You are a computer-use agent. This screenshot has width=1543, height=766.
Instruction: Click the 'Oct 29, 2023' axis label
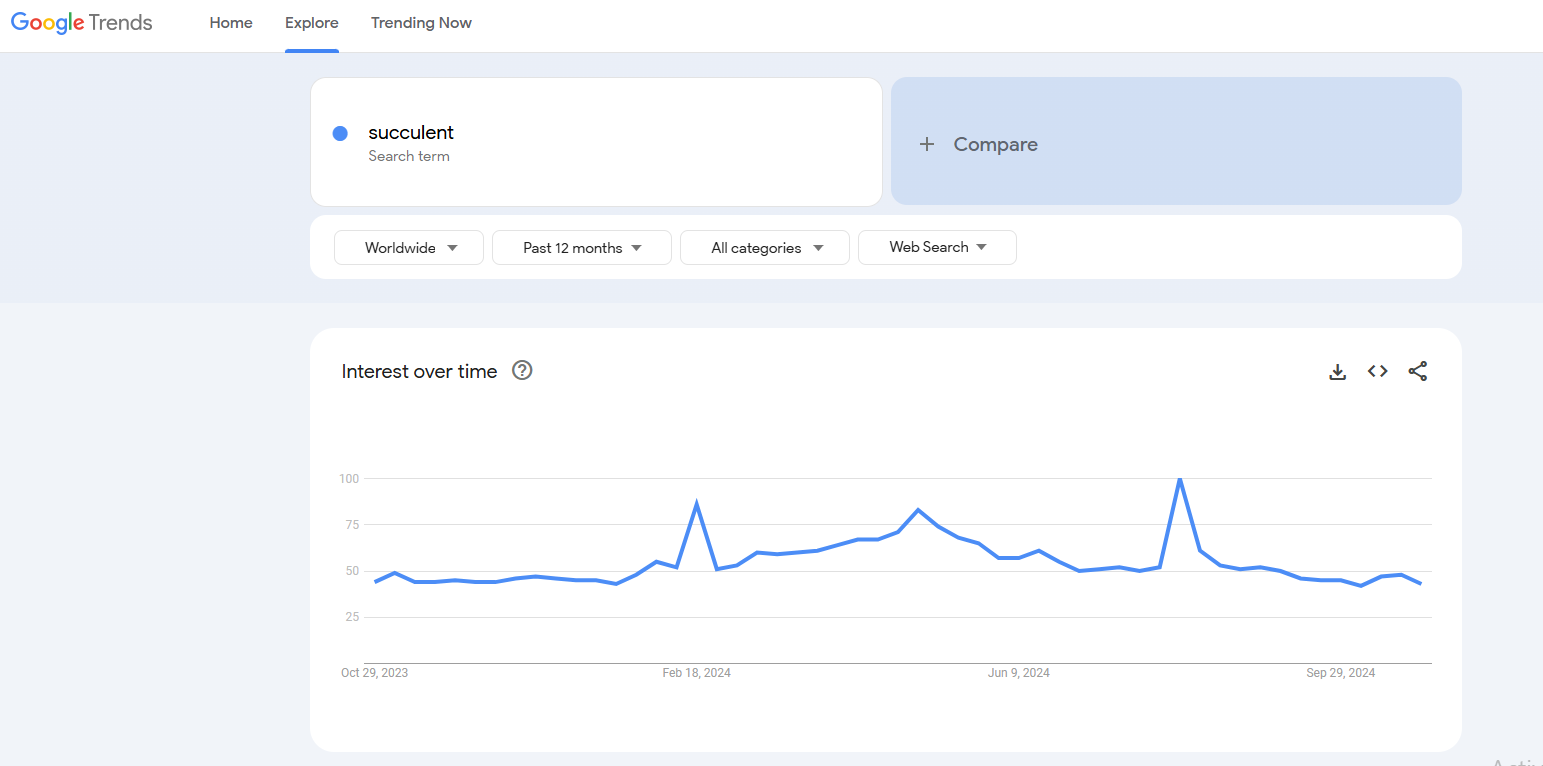[375, 673]
